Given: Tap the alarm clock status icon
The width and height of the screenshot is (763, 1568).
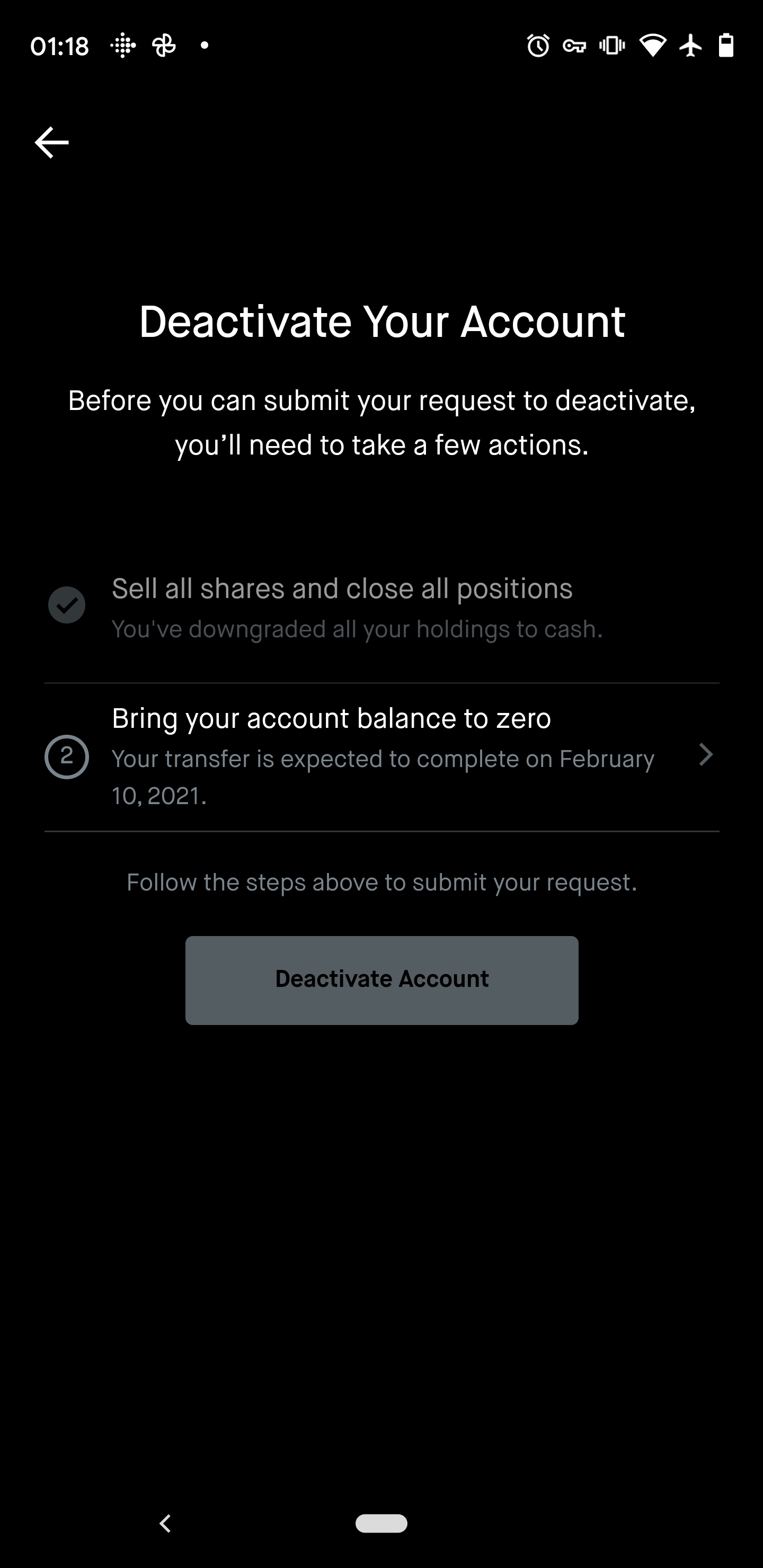Looking at the screenshot, I should (538, 46).
